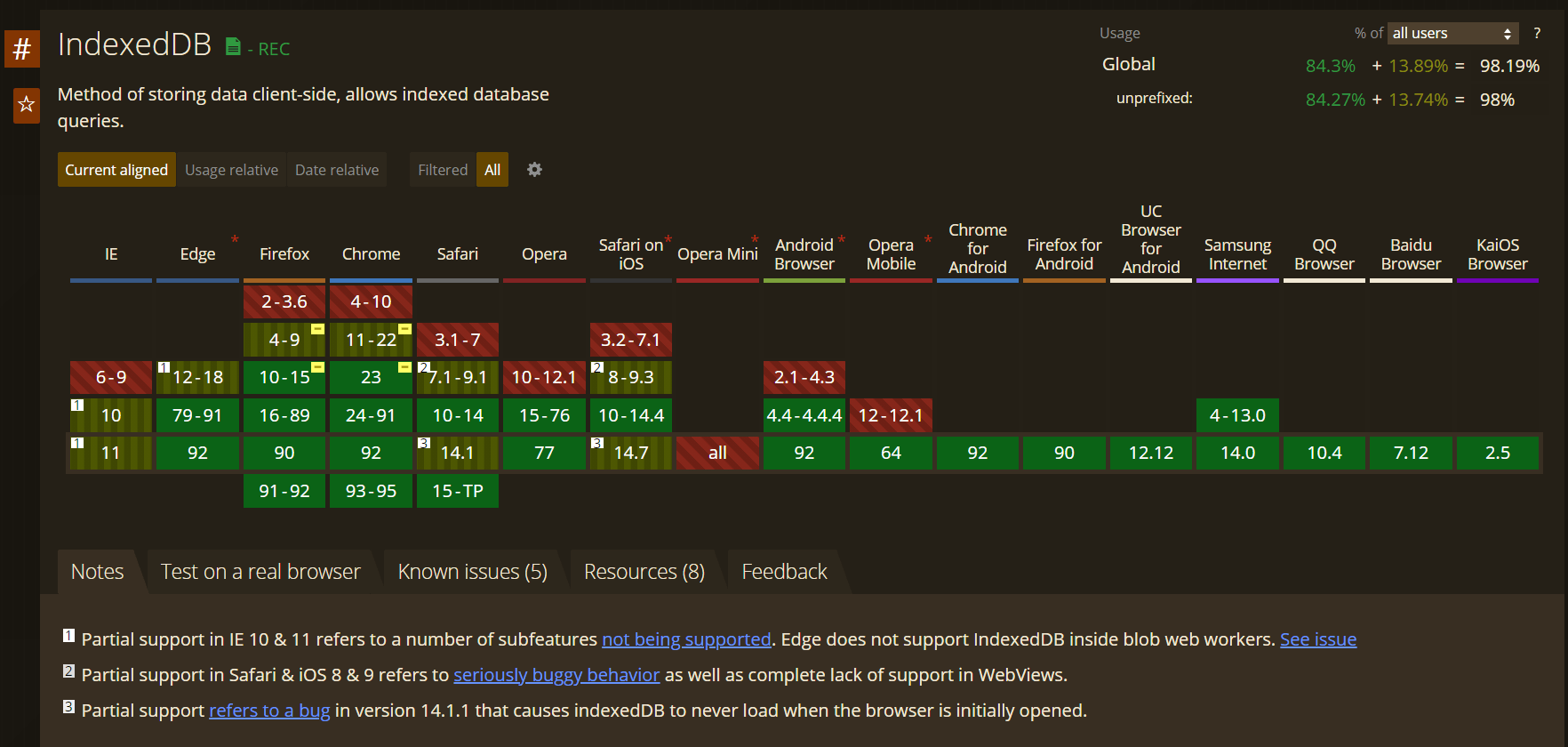Click the IE browser column header
Image resolution: width=1568 pixels, height=747 pixels.
point(111,254)
